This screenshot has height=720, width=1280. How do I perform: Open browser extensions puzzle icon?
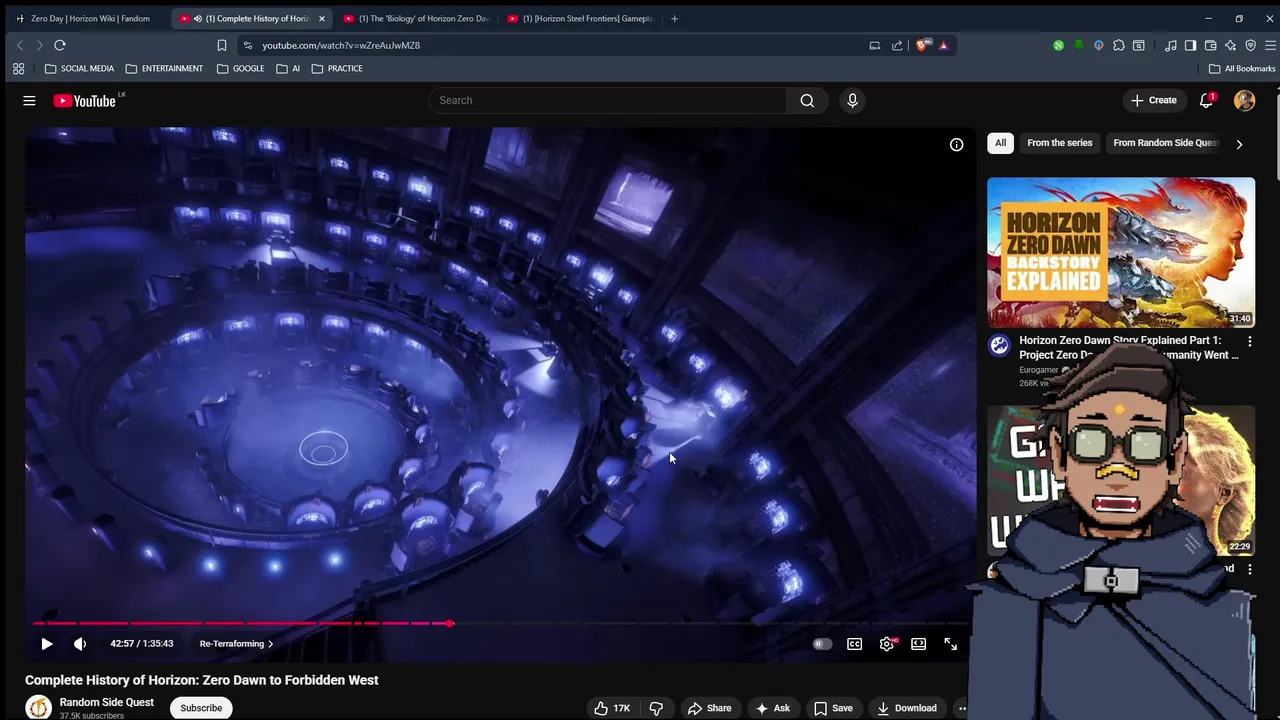coord(1119,45)
